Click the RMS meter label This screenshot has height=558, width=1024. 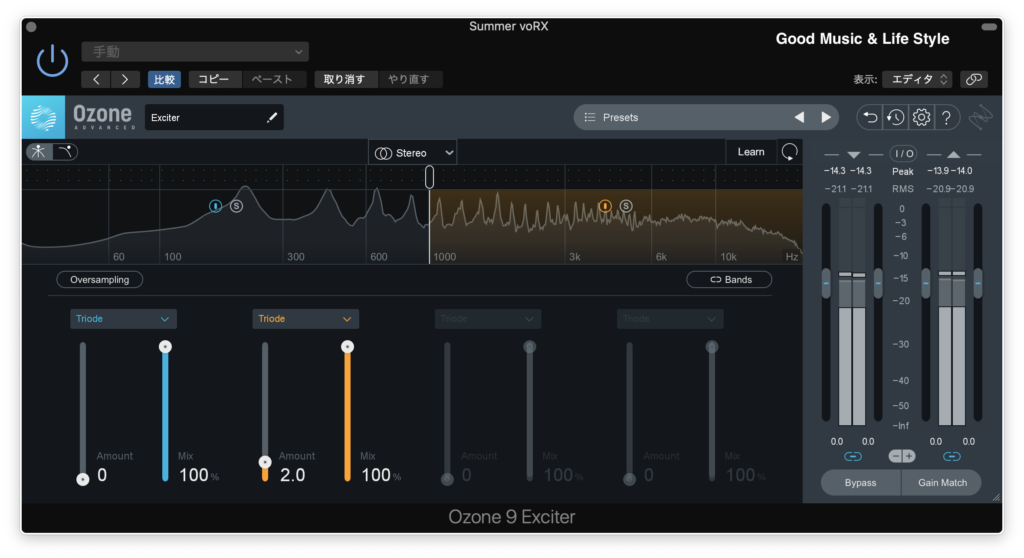click(x=903, y=189)
